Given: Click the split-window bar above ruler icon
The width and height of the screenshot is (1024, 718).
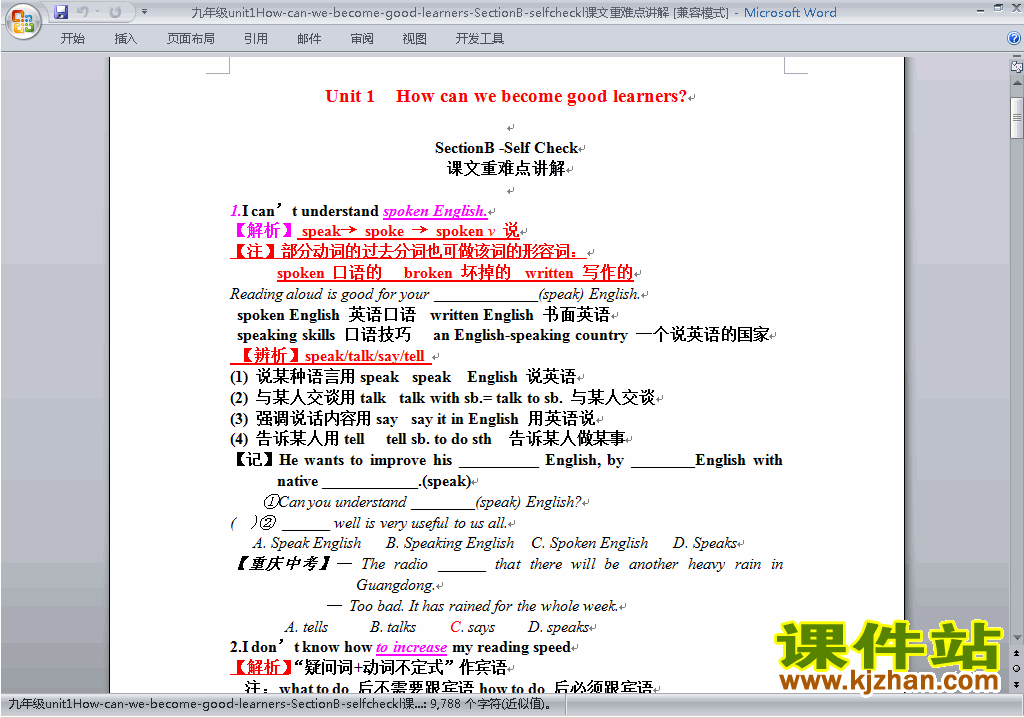Looking at the screenshot, I should pos(1017,57).
